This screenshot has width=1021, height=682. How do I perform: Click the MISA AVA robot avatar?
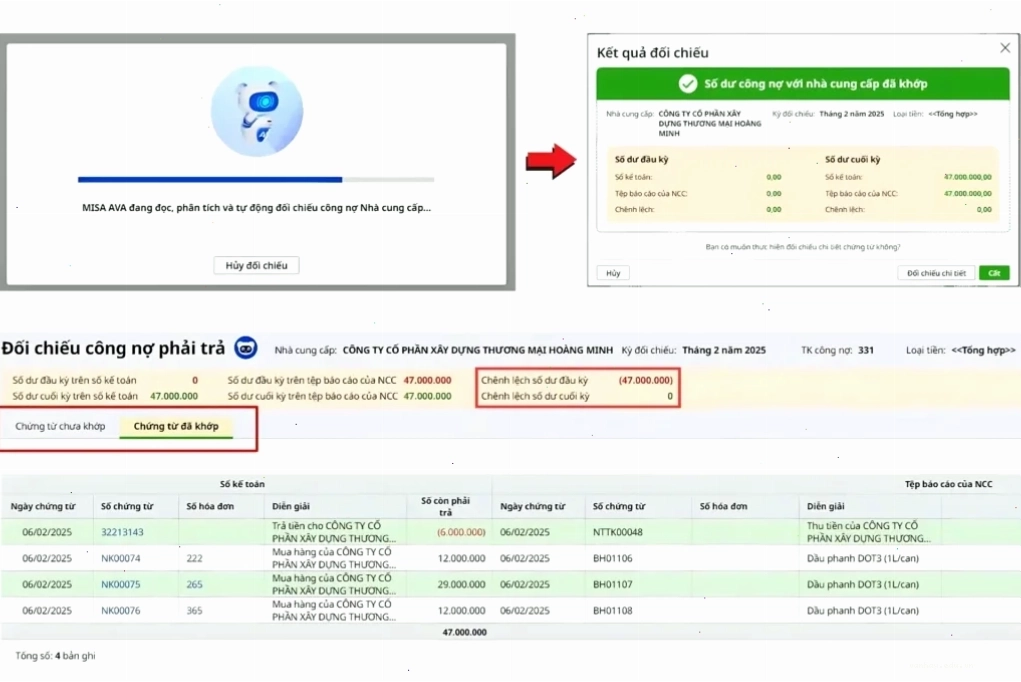(x=257, y=111)
